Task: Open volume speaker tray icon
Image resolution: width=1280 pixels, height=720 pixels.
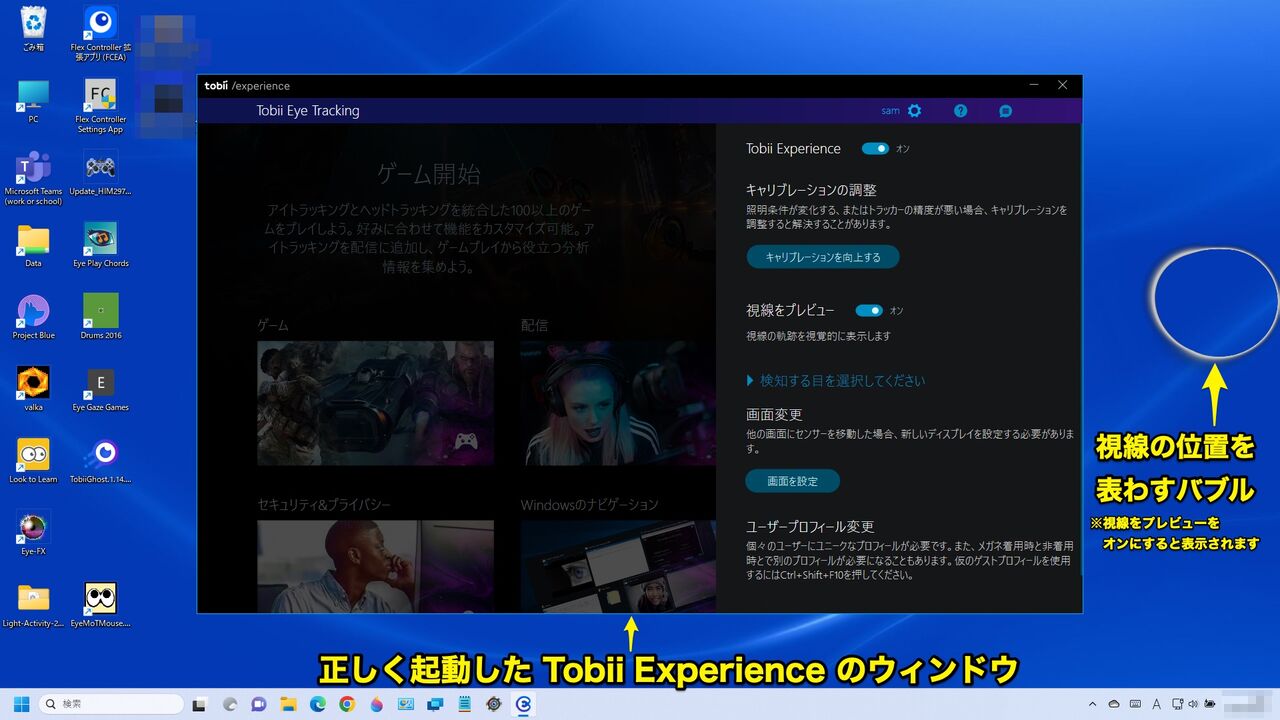Action: tap(1193, 704)
